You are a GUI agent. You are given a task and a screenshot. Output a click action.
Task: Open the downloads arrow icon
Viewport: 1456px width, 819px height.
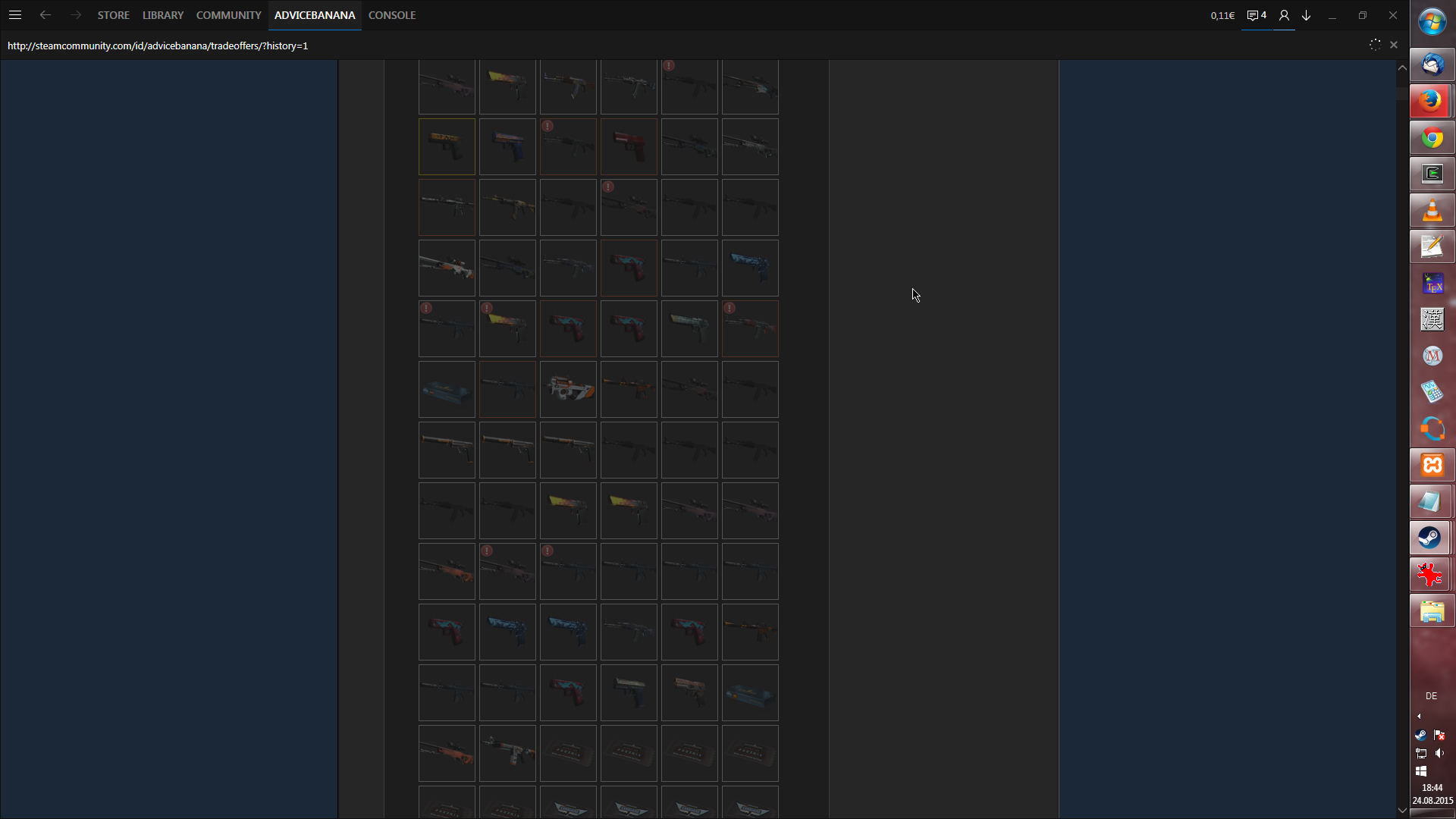pos(1307,15)
